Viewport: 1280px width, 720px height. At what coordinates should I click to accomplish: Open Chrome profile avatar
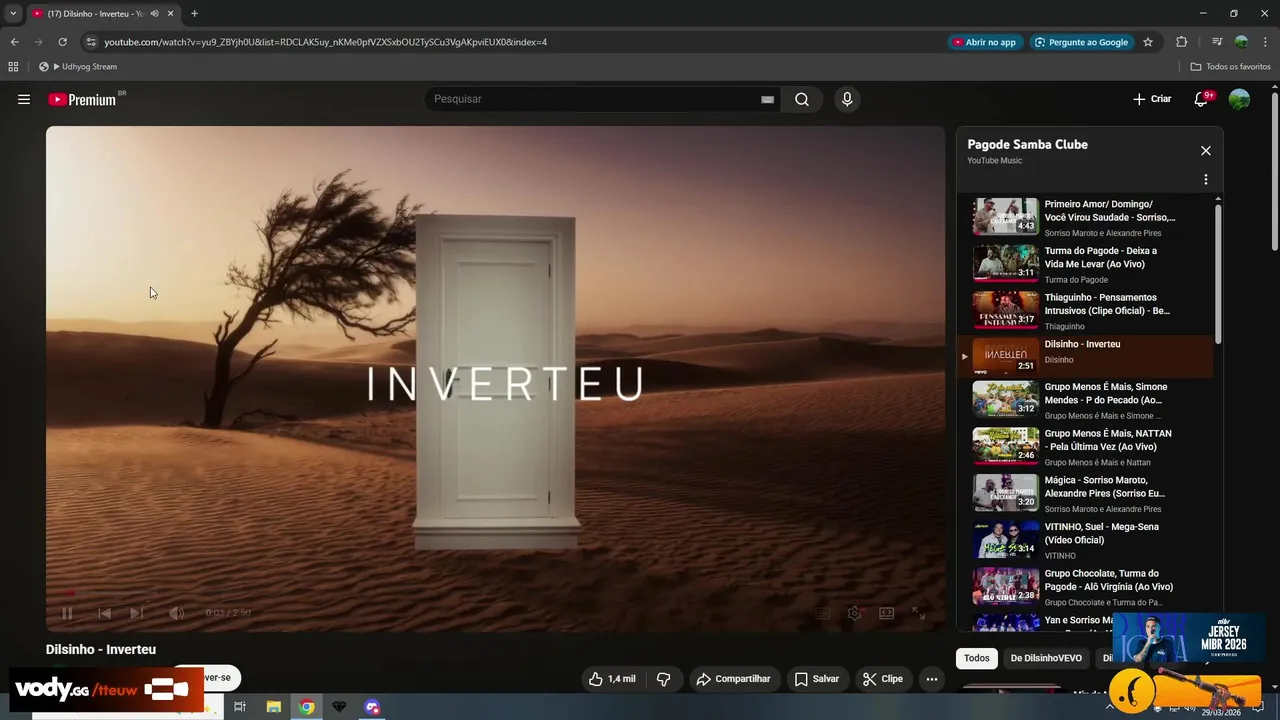[x=1241, y=42]
